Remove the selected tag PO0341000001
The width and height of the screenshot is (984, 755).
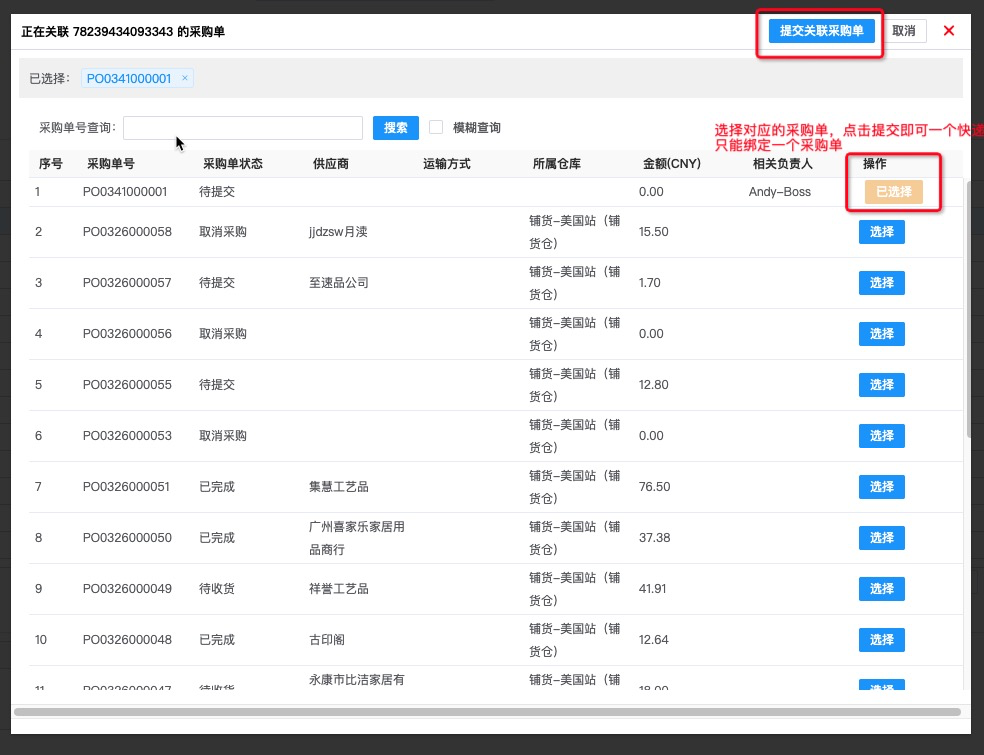[x=184, y=78]
